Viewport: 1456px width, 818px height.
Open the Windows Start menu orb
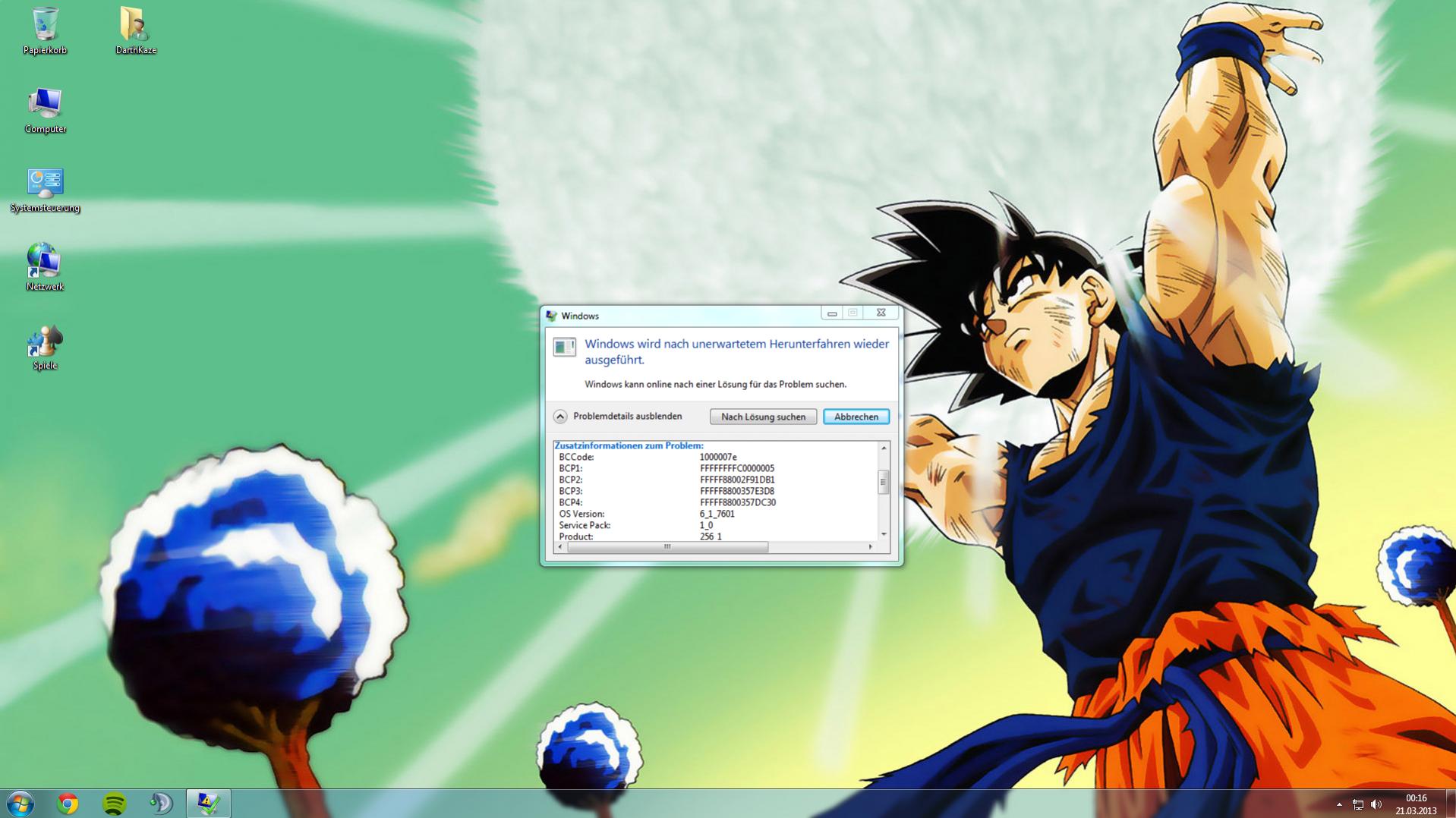[20, 803]
